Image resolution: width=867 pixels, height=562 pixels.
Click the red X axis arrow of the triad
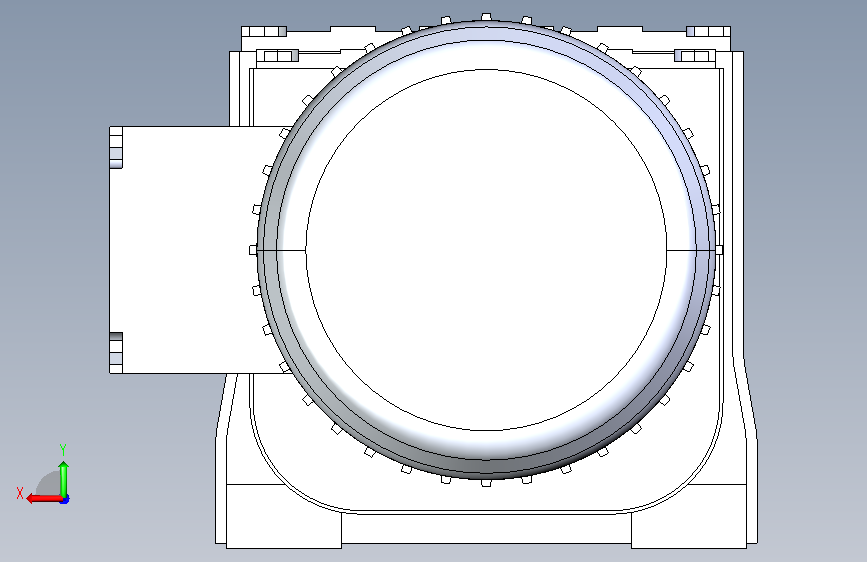(44, 499)
